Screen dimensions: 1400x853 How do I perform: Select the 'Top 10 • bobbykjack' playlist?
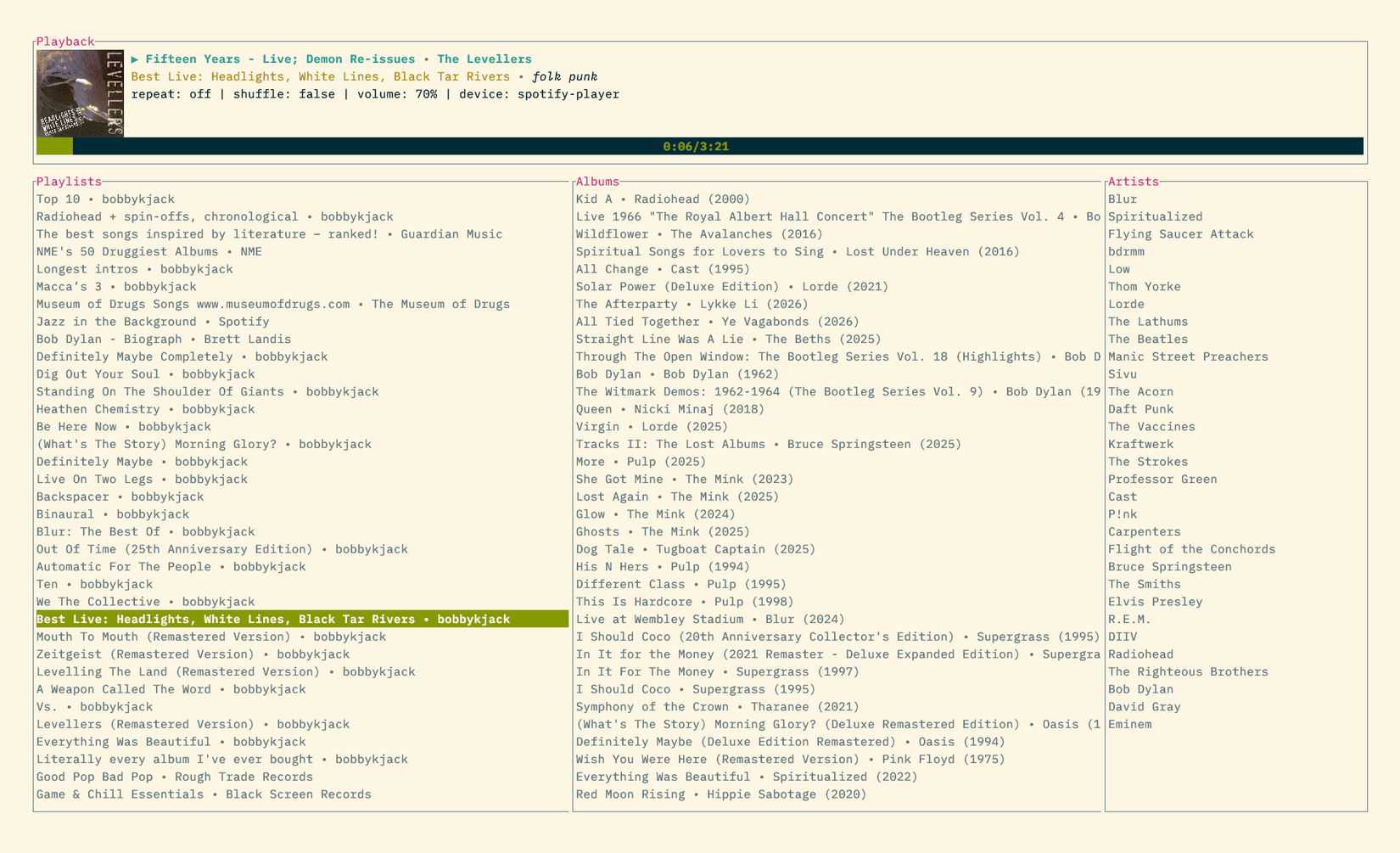tap(105, 199)
